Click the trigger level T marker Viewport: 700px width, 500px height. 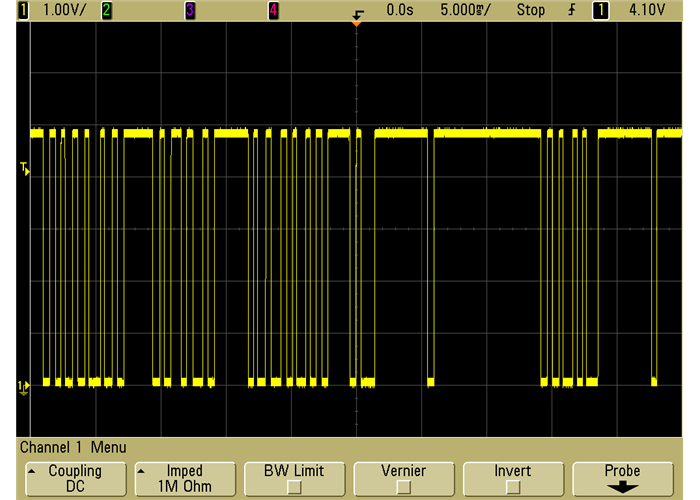[x=25, y=171]
